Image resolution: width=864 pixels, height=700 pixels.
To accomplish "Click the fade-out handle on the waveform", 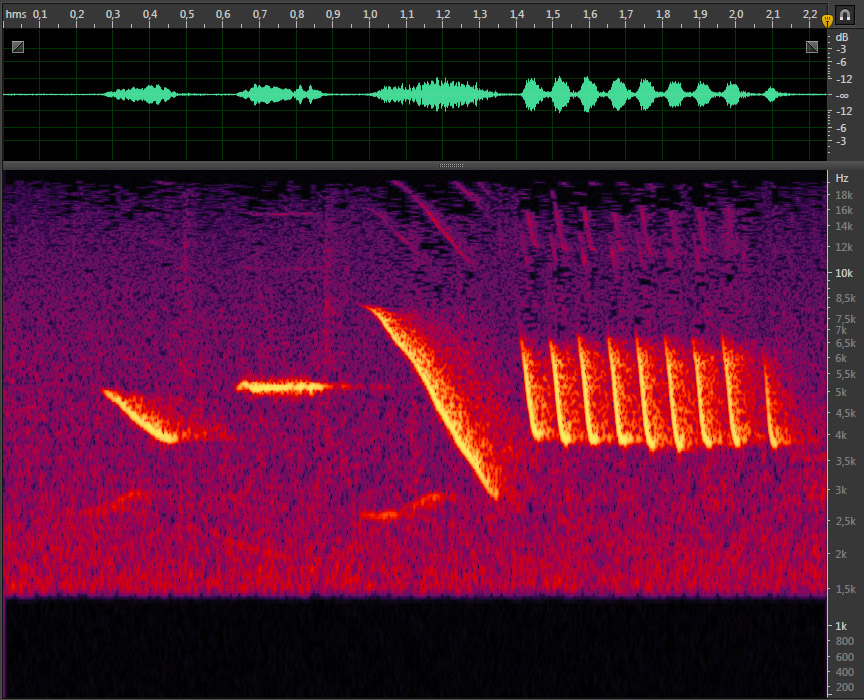I will click(812, 47).
